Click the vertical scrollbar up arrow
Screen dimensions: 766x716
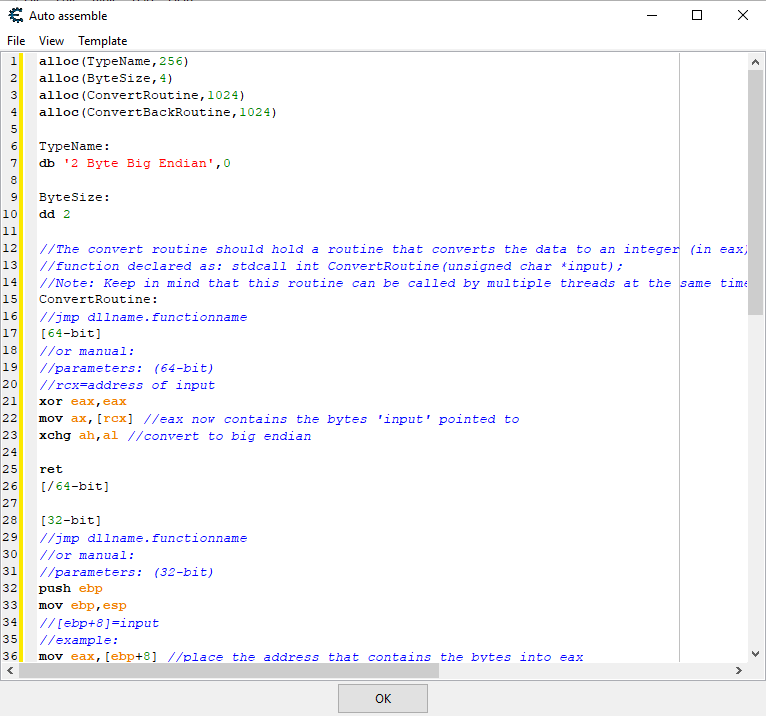coord(756,61)
